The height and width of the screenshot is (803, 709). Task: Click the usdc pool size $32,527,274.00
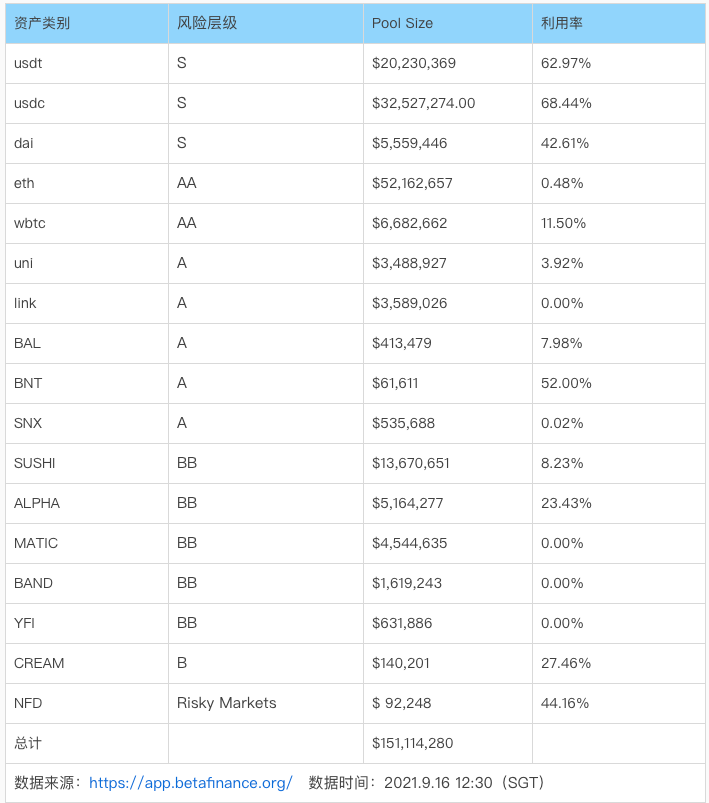tap(423, 103)
